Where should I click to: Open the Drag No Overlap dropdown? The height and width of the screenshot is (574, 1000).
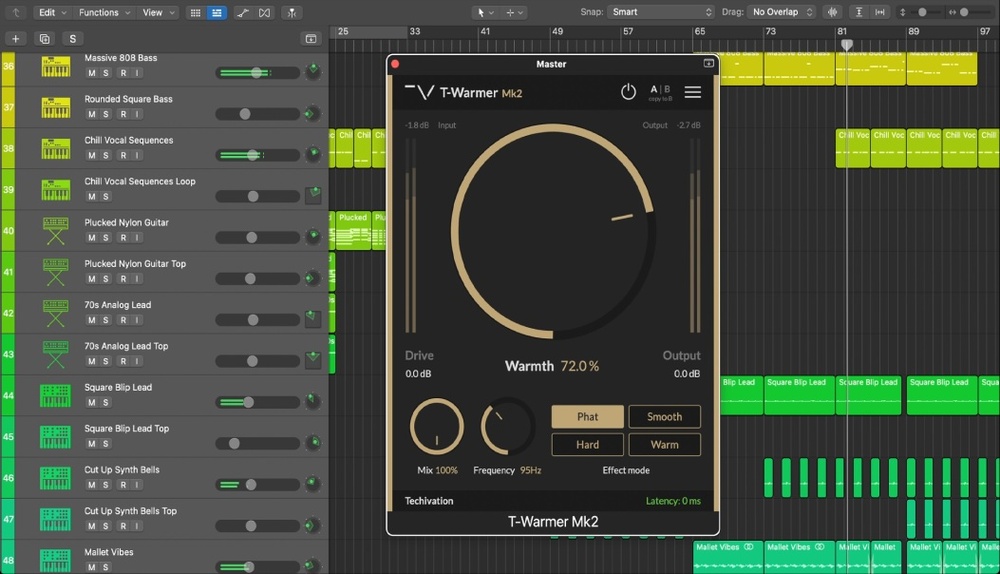click(x=781, y=12)
